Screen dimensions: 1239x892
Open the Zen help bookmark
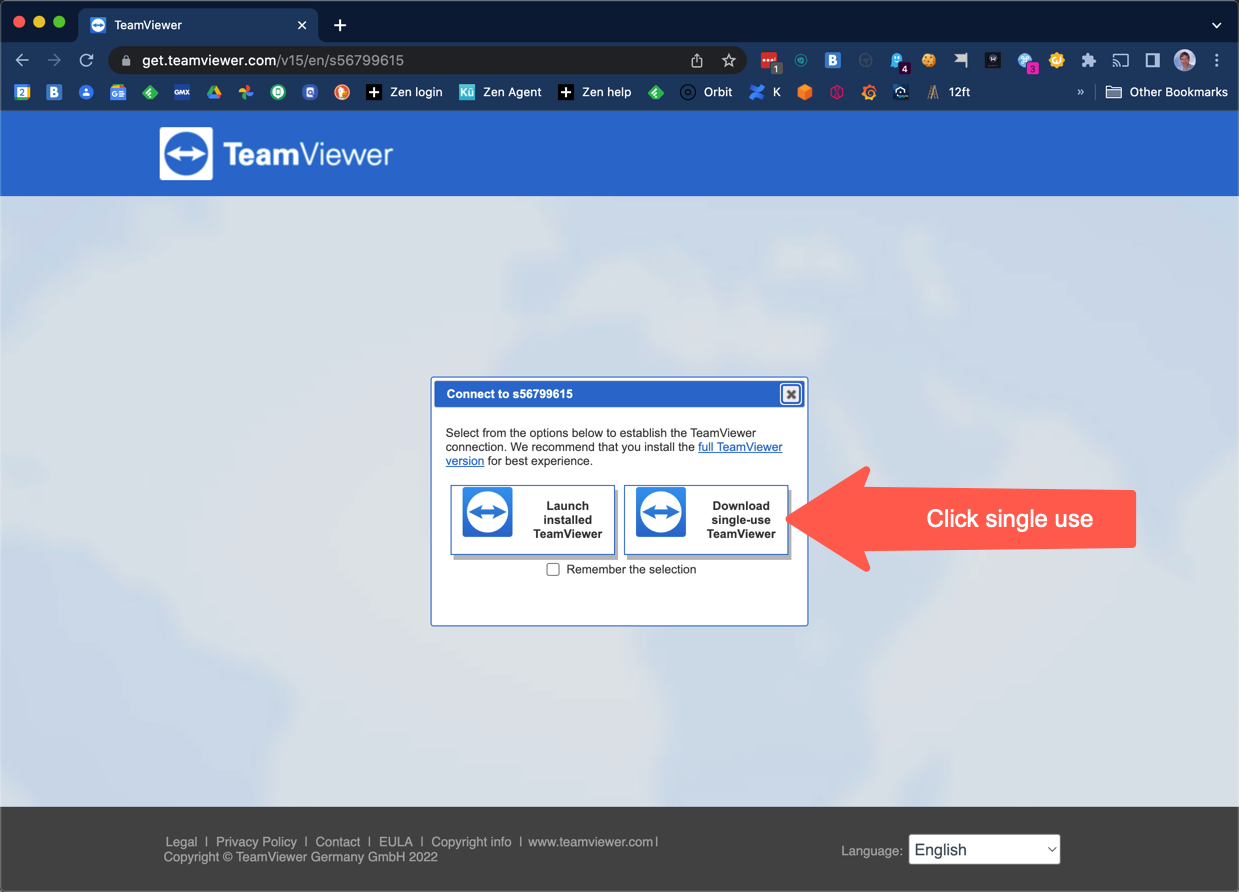[x=594, y=92]
